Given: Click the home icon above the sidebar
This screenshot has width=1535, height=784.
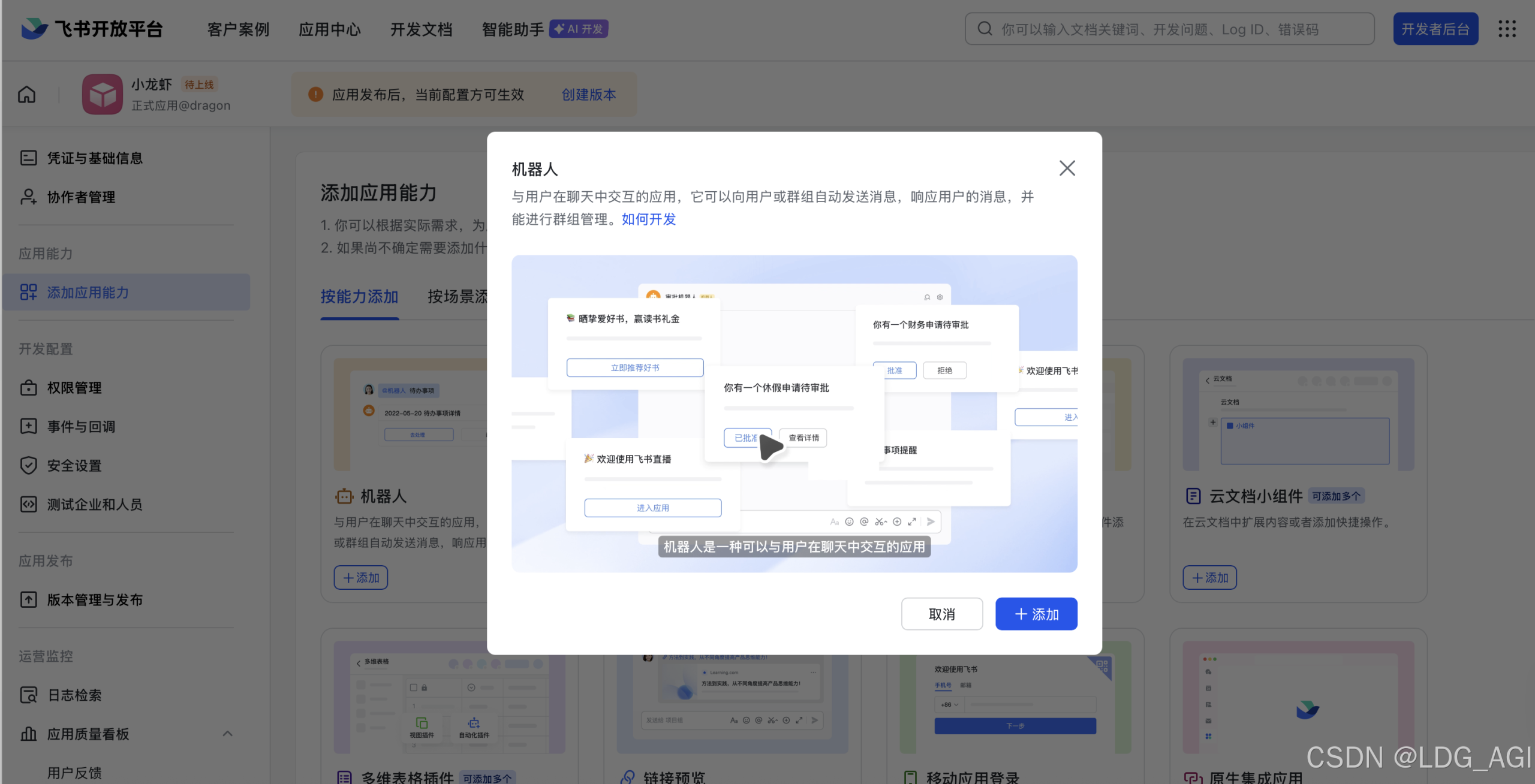Looking at the screenshot, I should 26,94.
